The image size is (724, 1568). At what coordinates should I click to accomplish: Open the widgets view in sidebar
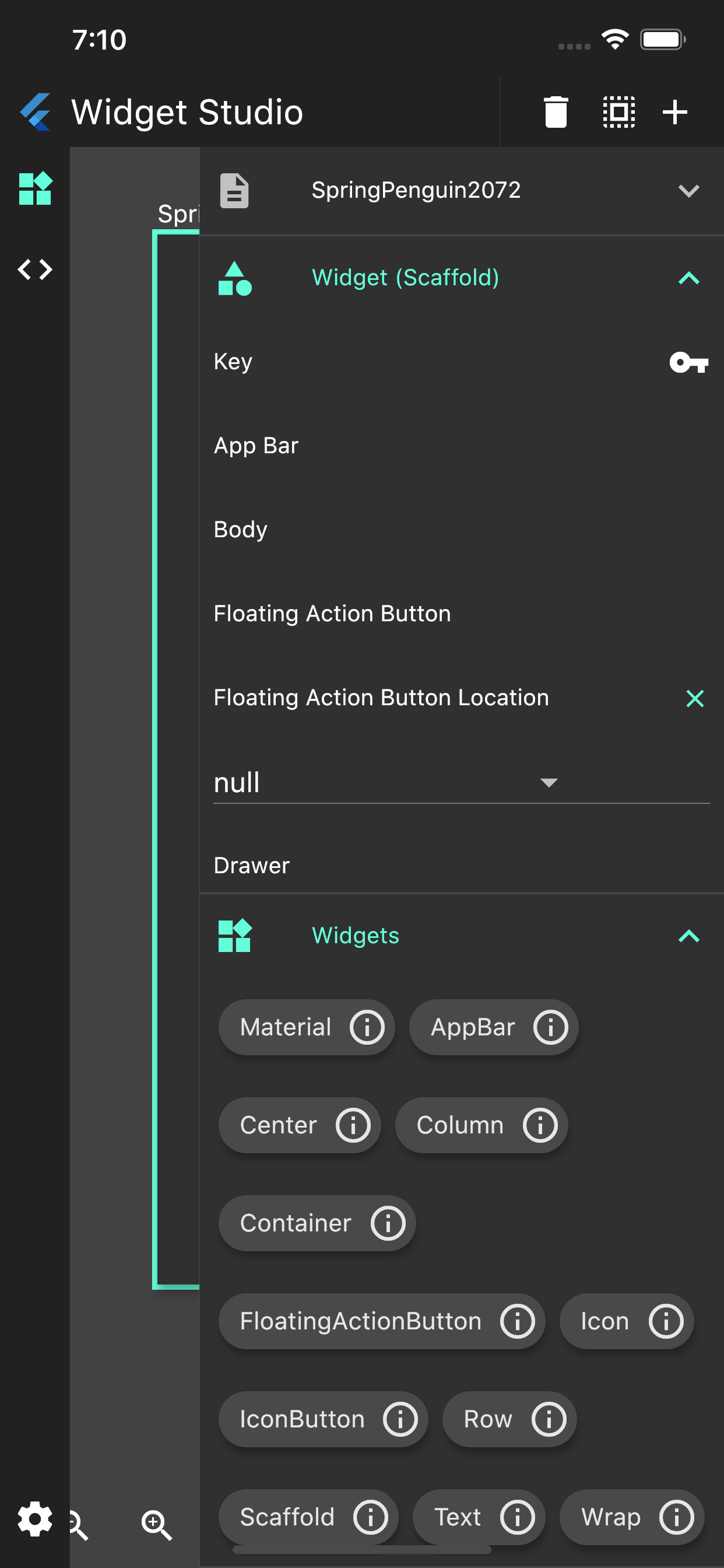34,188
